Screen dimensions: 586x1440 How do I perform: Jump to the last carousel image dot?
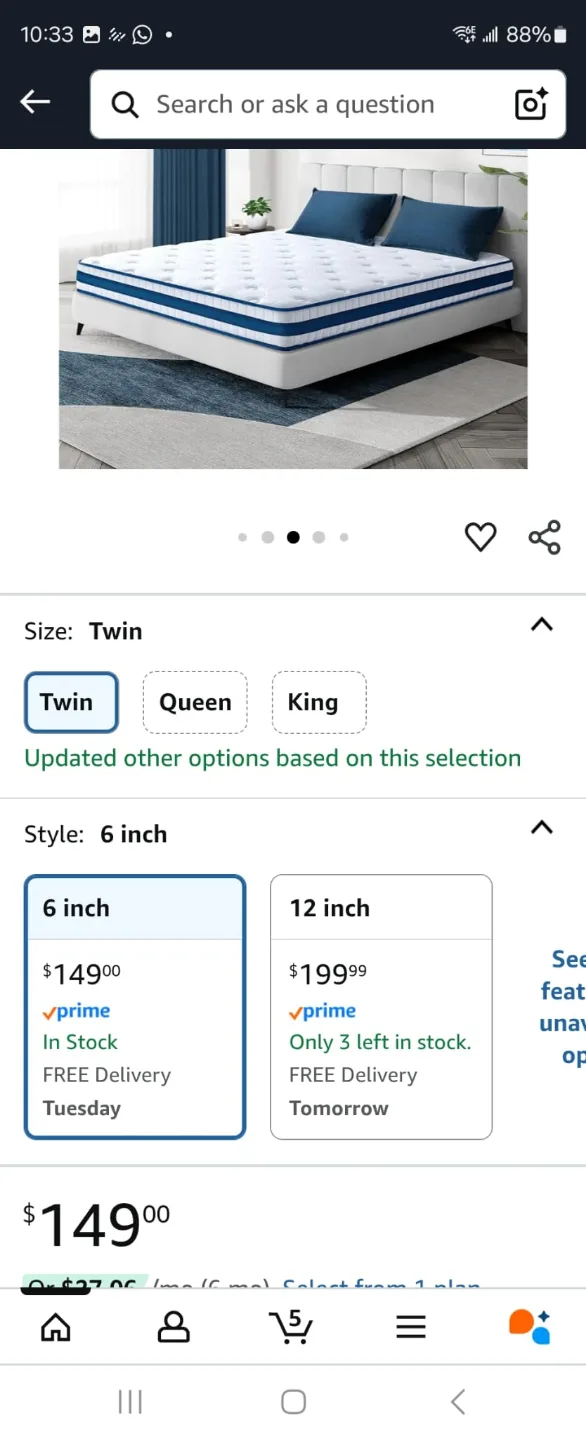pyautogui.click(x=344, y=537)
